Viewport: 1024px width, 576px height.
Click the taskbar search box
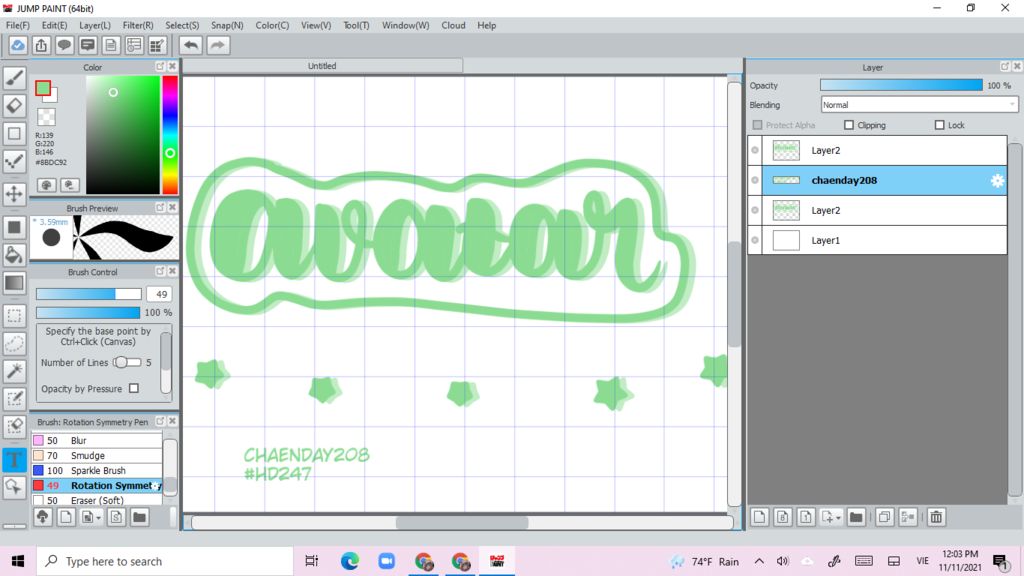(x=165, y=561)
